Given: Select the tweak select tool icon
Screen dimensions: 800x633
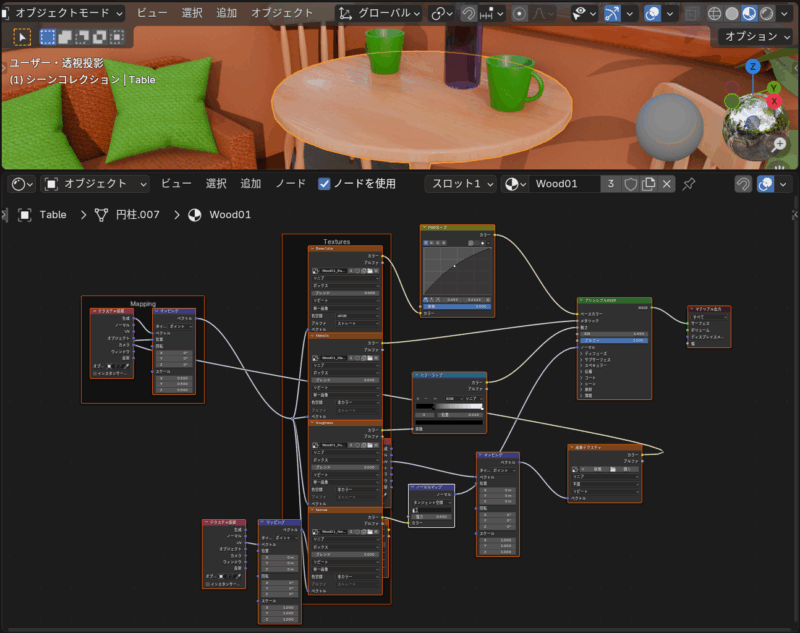Looking at the screenshot, I should tap(22, 37).
